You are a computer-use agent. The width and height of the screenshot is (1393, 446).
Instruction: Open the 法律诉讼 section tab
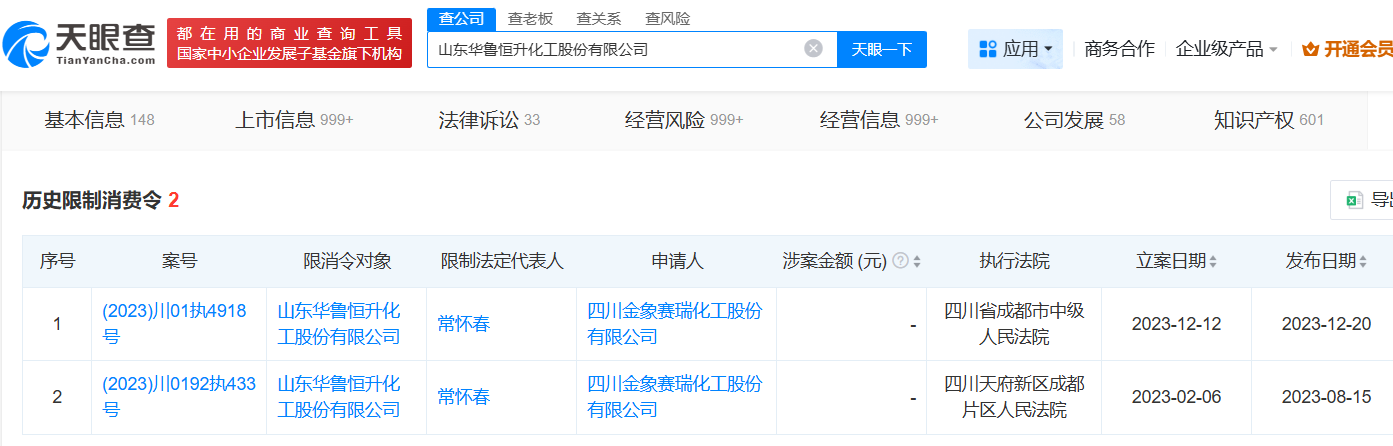tap(488, 121)
